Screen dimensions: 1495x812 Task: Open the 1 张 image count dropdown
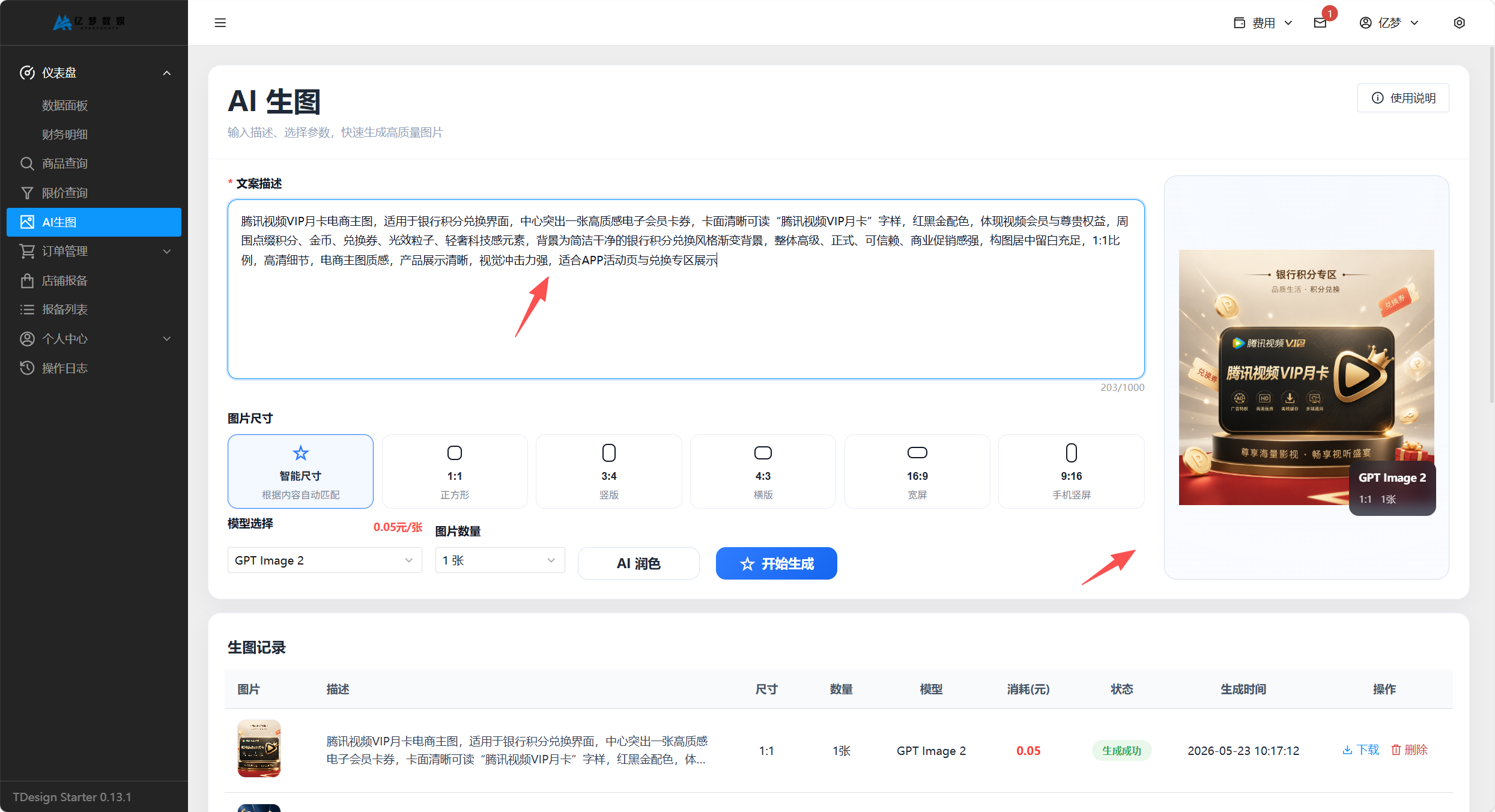pyautogui.click(x=500, y=560)
